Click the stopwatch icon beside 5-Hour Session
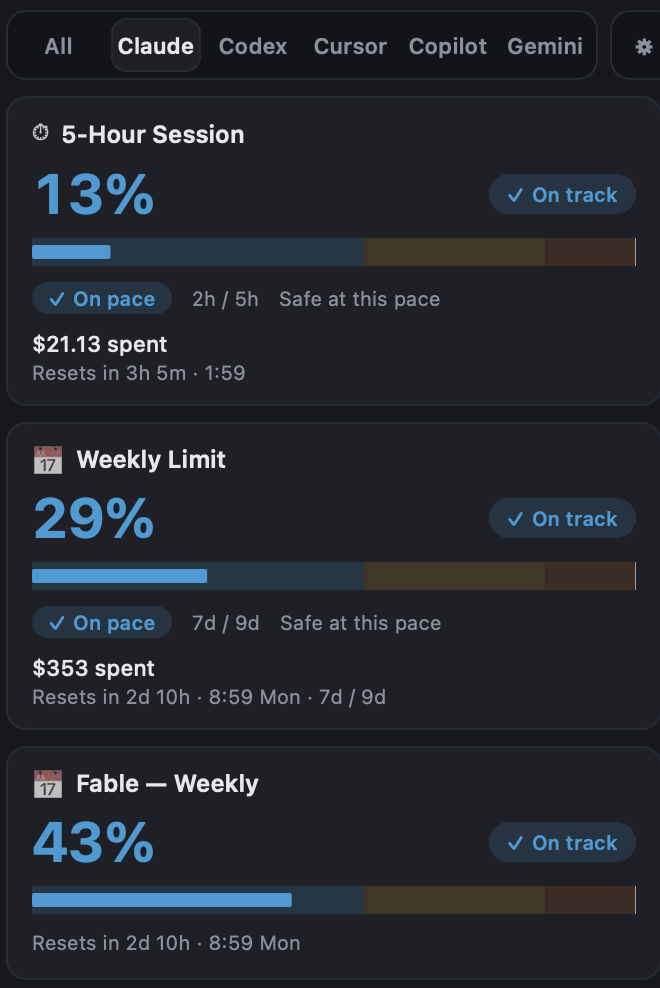 point(40,132)
